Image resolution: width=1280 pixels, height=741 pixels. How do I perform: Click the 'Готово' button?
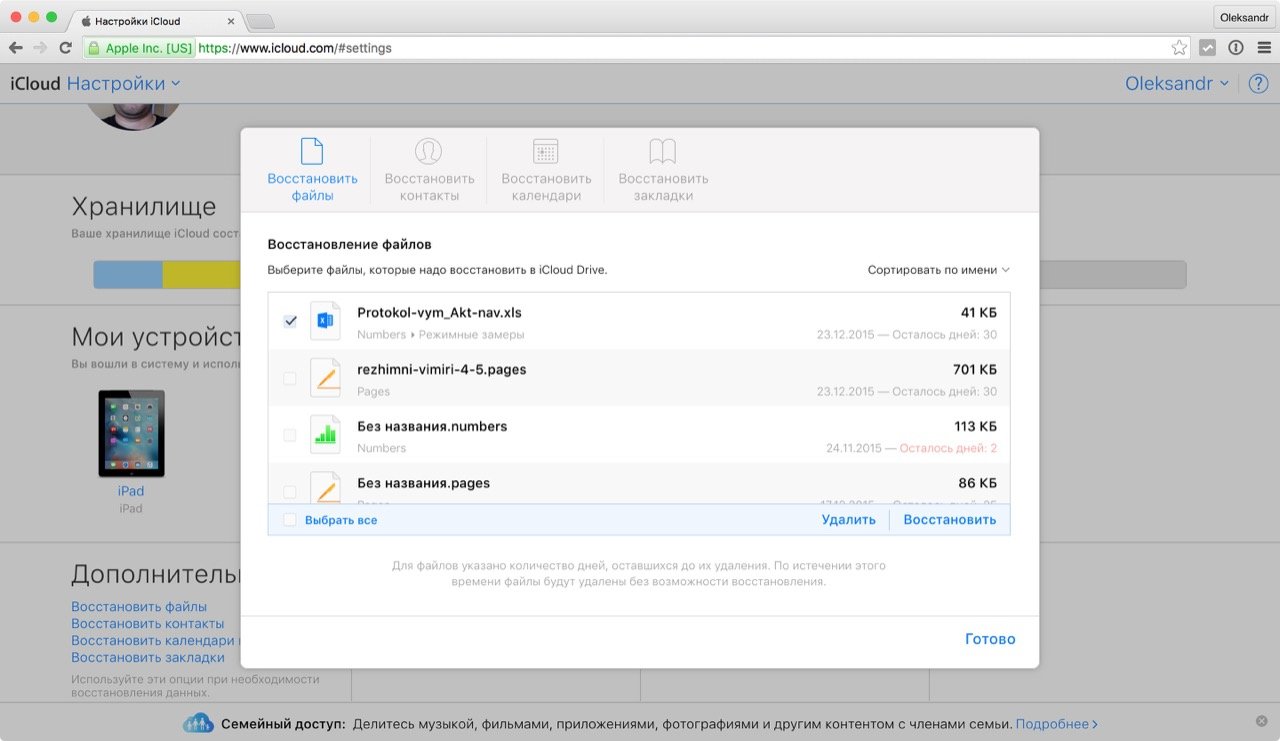pos(990,639)
